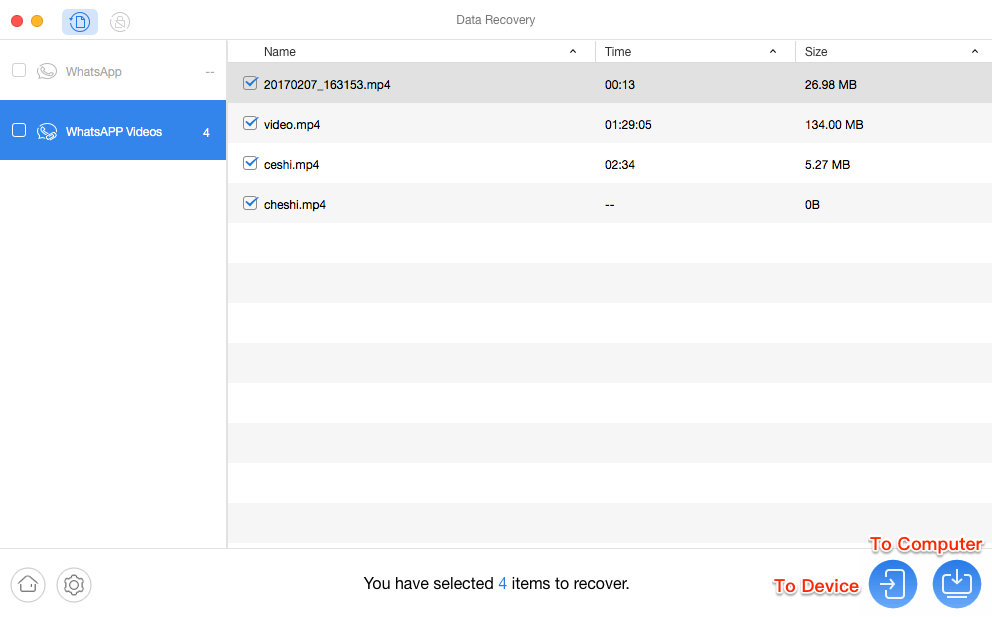The height and width of the screenshot is (617, 992).
Task: Open the Settings gear
Action: [74, 584]
